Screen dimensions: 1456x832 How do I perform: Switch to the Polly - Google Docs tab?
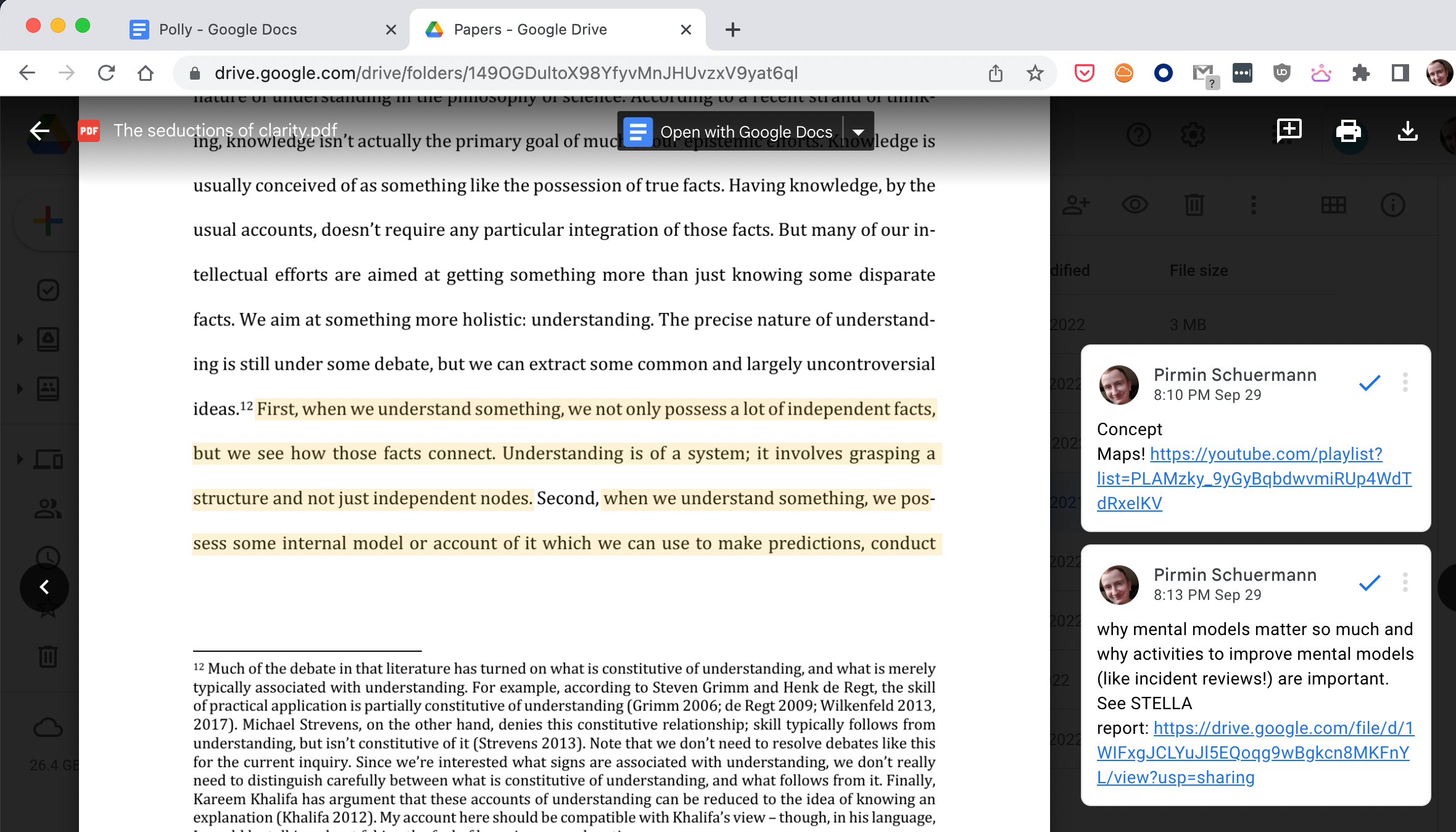[227, 30]
